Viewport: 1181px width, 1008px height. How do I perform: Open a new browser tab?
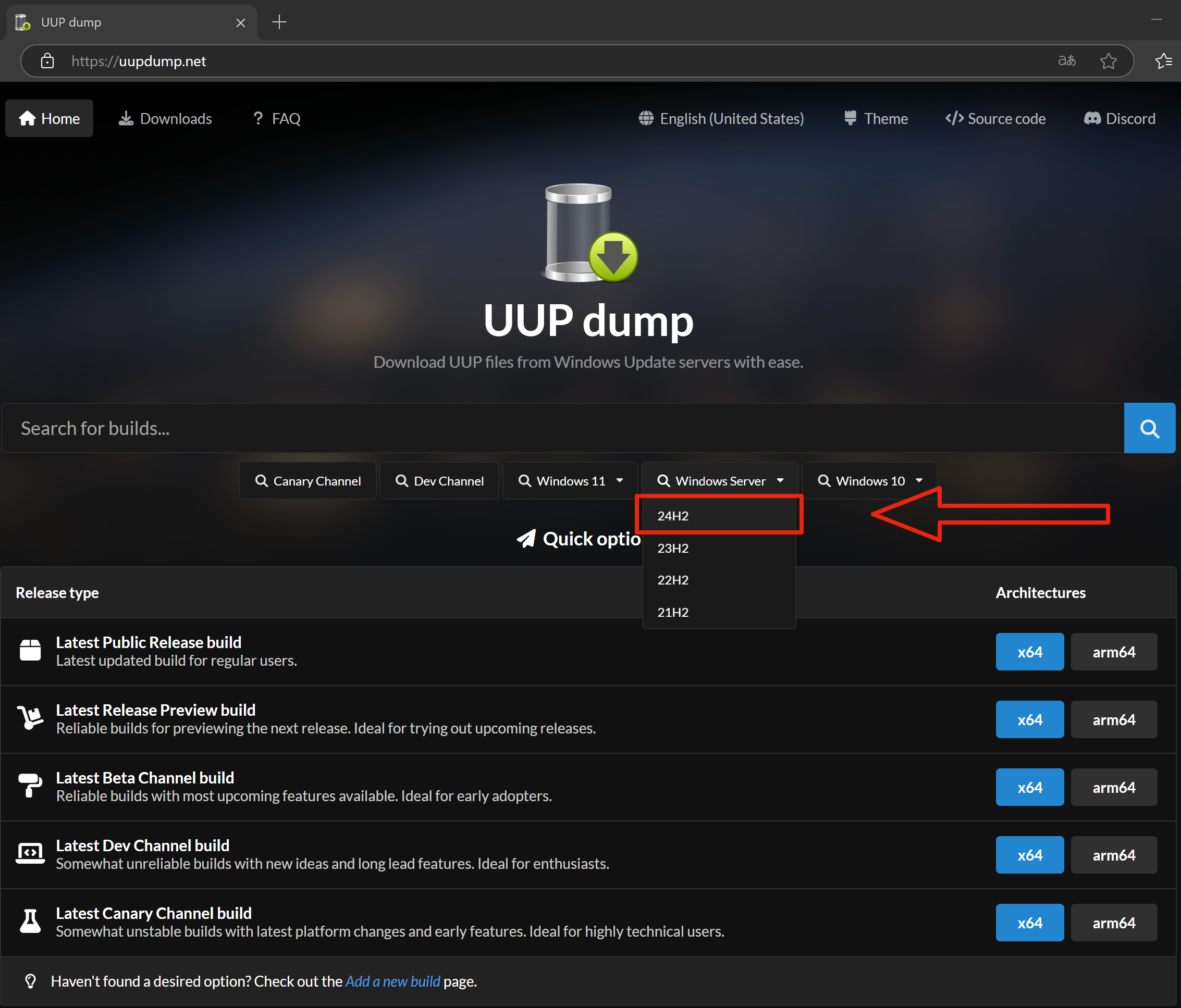[x=279, y=22]
